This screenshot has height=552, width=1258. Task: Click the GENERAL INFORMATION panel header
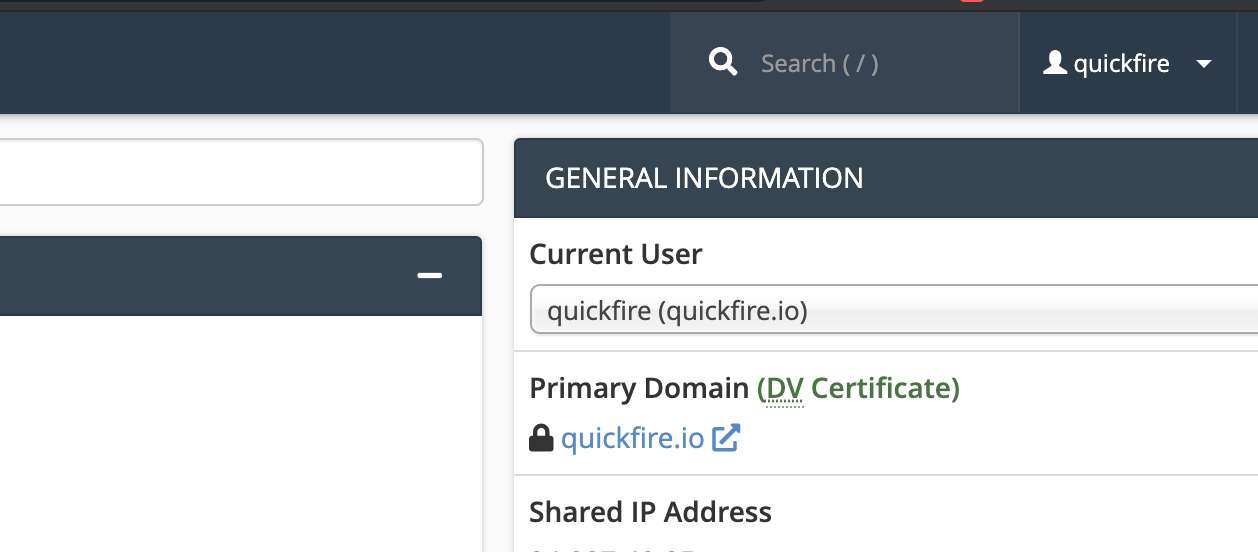point(704,178)
